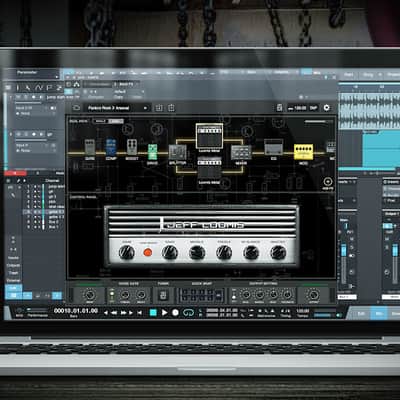This screenshot has width=400, height=400.
Task: Open the Arsenal preset dropdown list
Action: (117, 108)
